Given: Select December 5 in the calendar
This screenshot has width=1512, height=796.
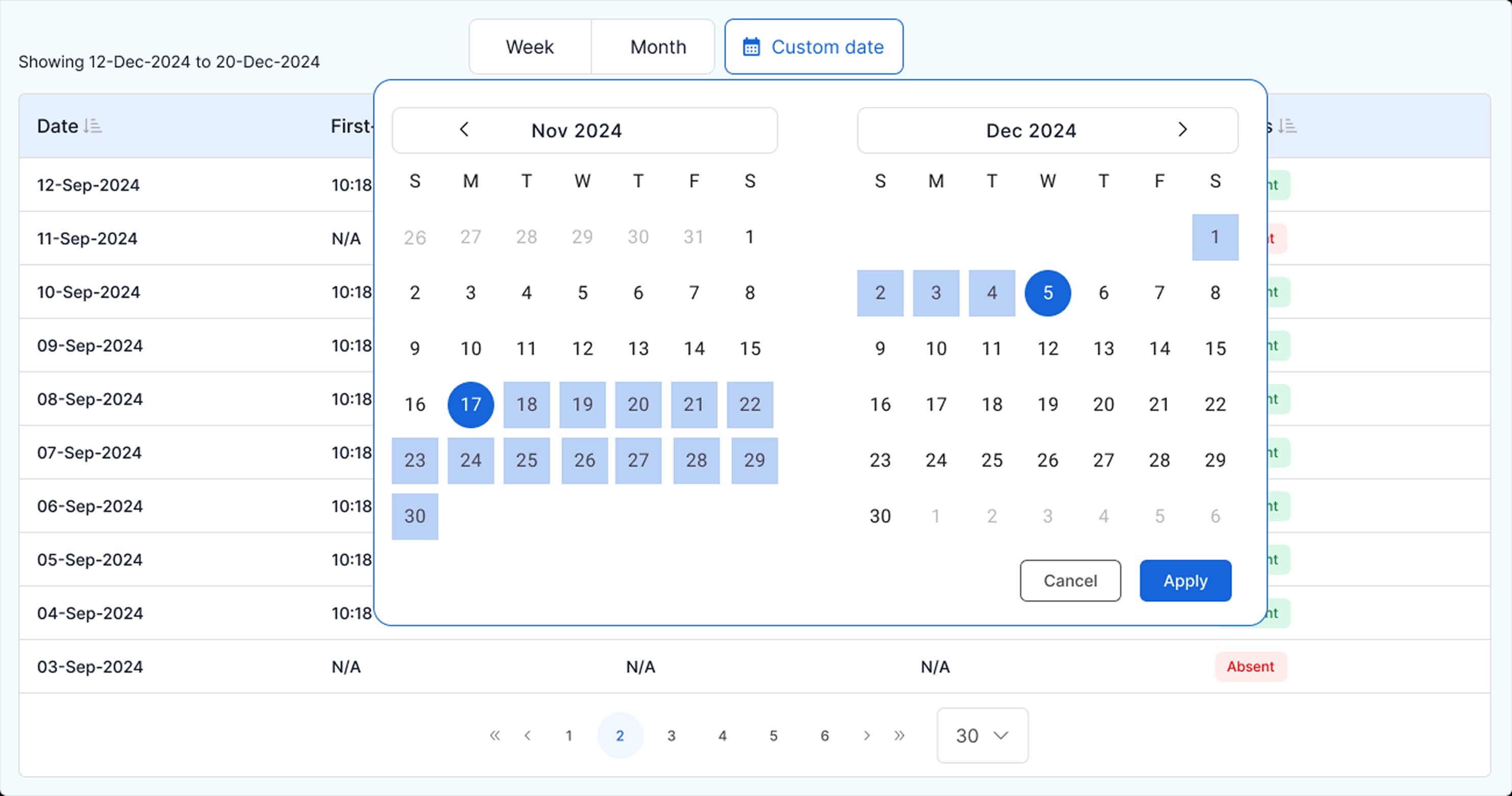Looking at the screenshot, I should click(1048, 293).
